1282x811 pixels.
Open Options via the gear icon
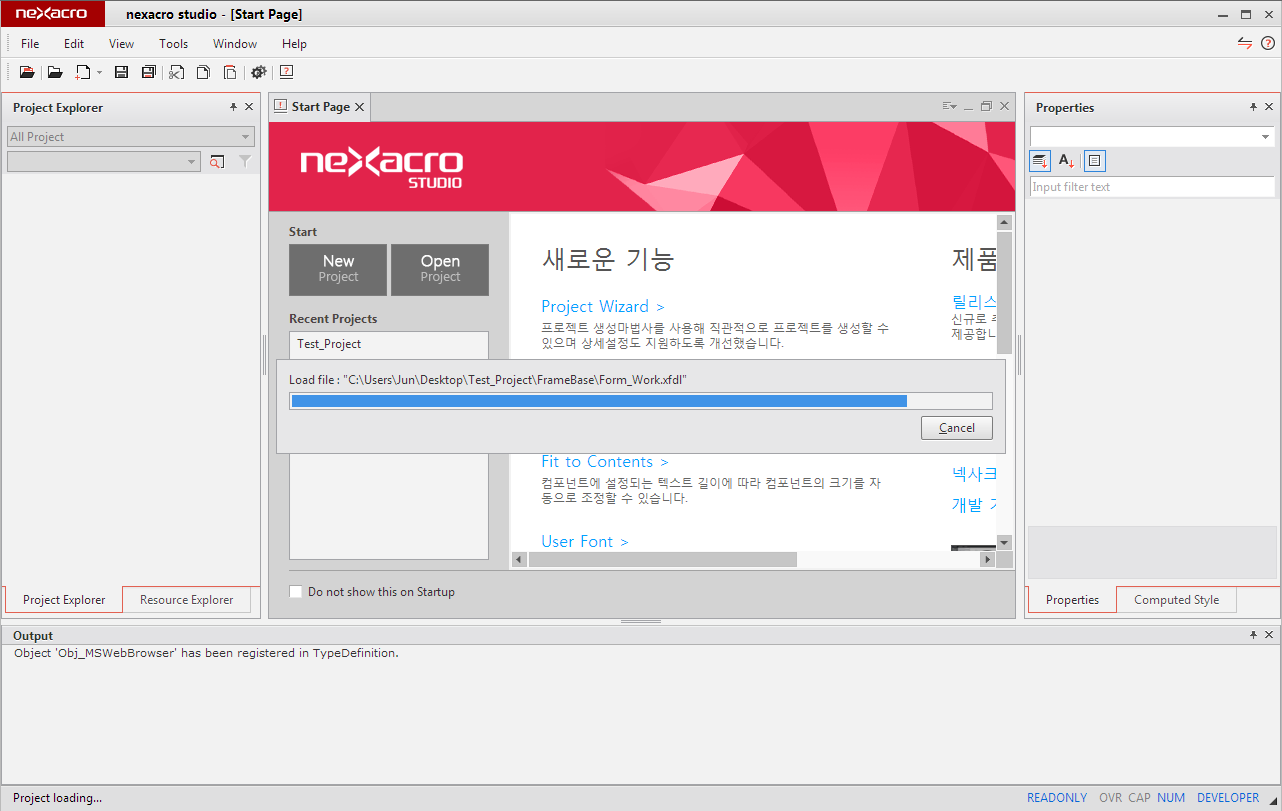[x=259, y=72]
